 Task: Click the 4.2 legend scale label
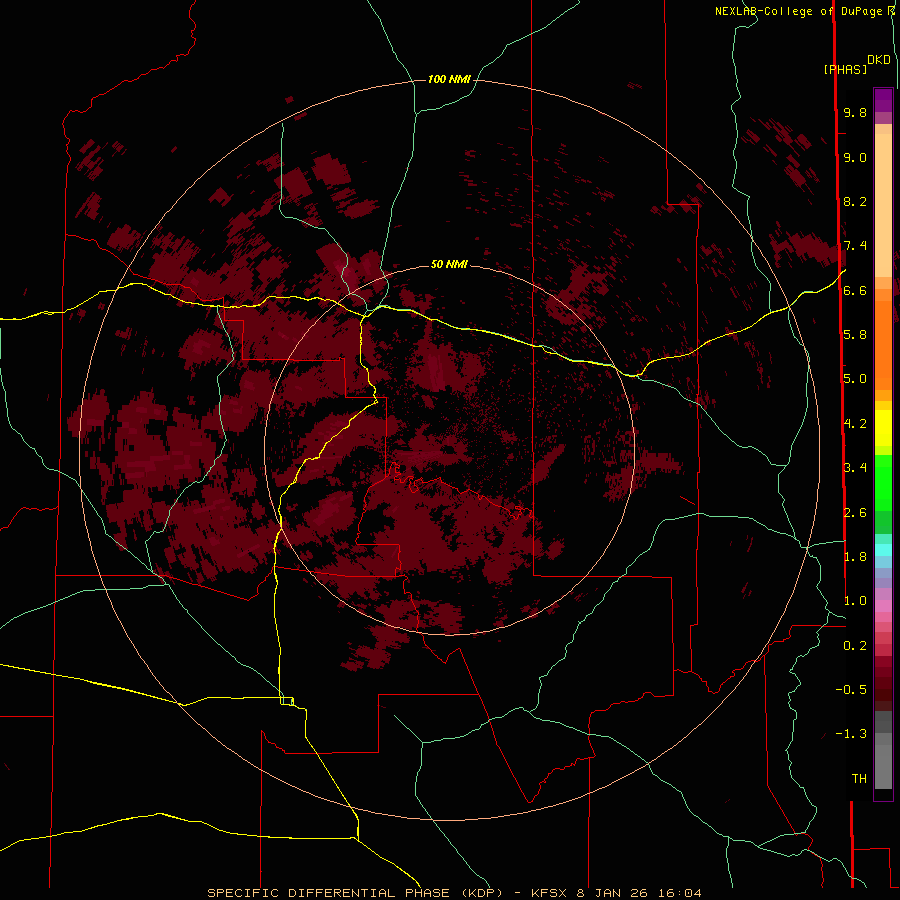tap(855, 424)
